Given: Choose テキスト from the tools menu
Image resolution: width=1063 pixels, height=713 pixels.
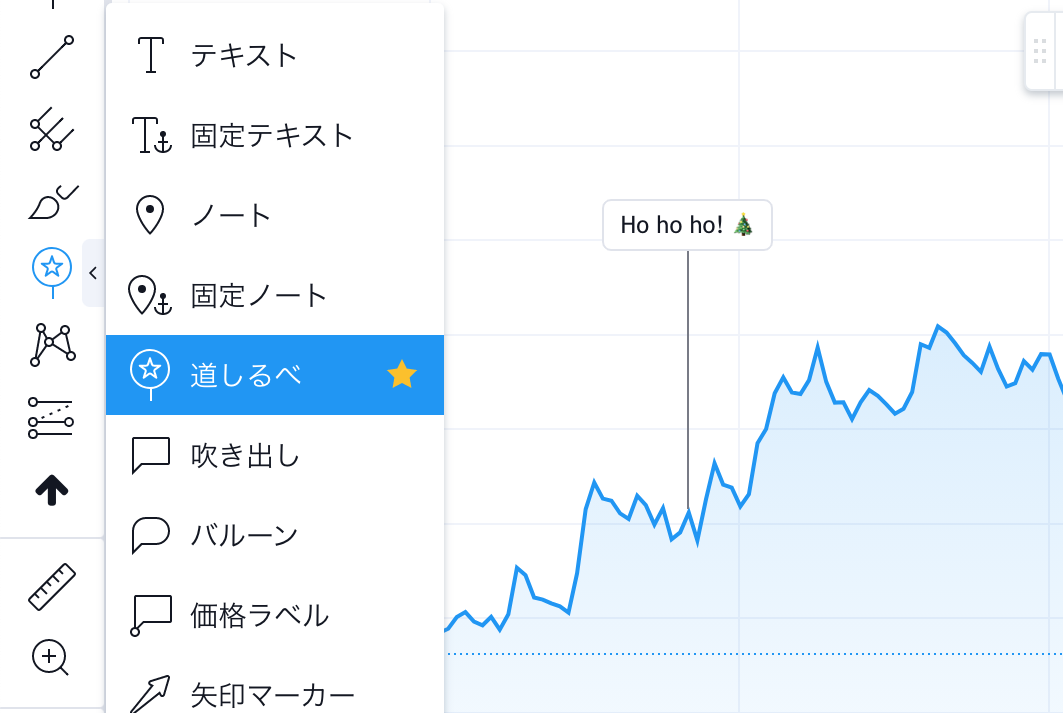Looking at the screenshot, I should (x=244, y=55).
